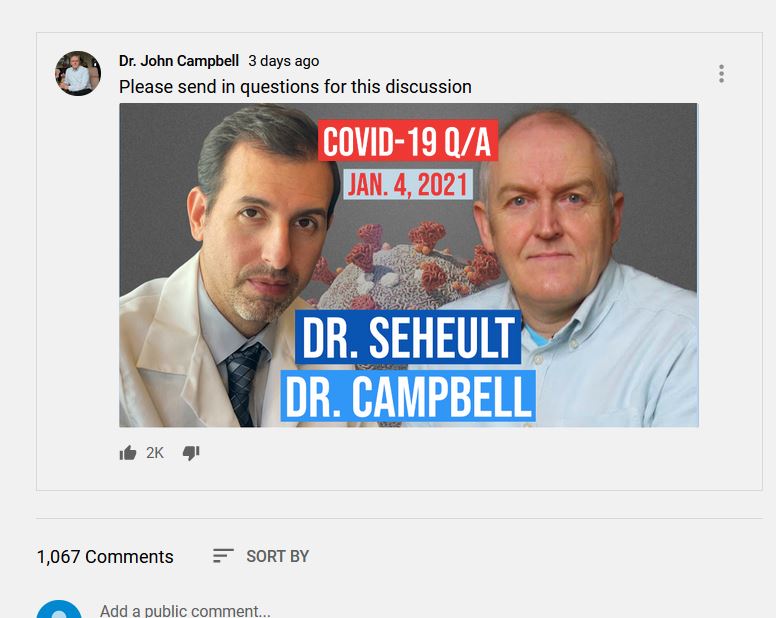Screen dimensions: 776x618
Task: Click the sort lines icon beside SORT BY
Action: tap(223, 556)
